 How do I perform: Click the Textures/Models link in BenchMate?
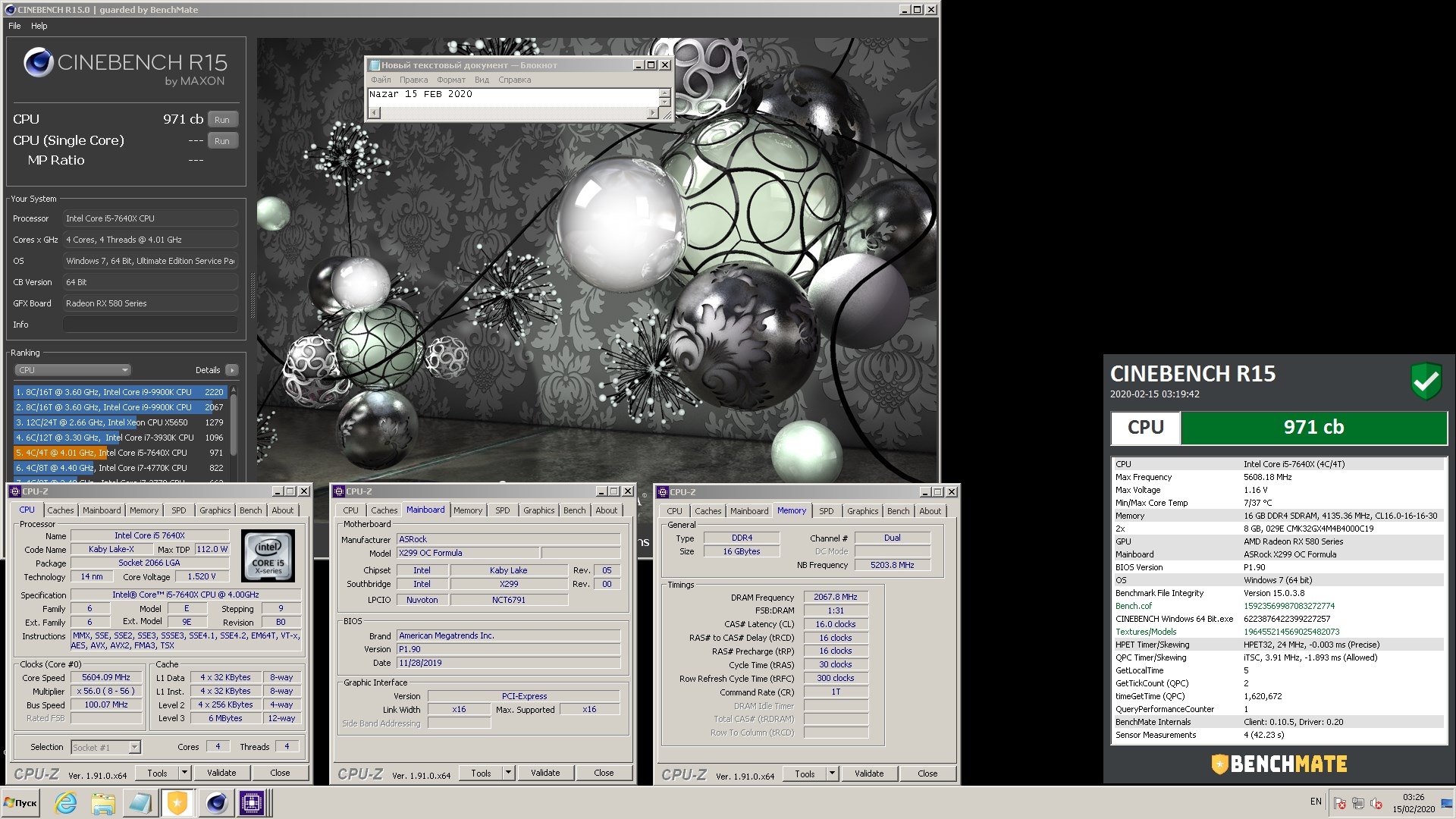1146,632
